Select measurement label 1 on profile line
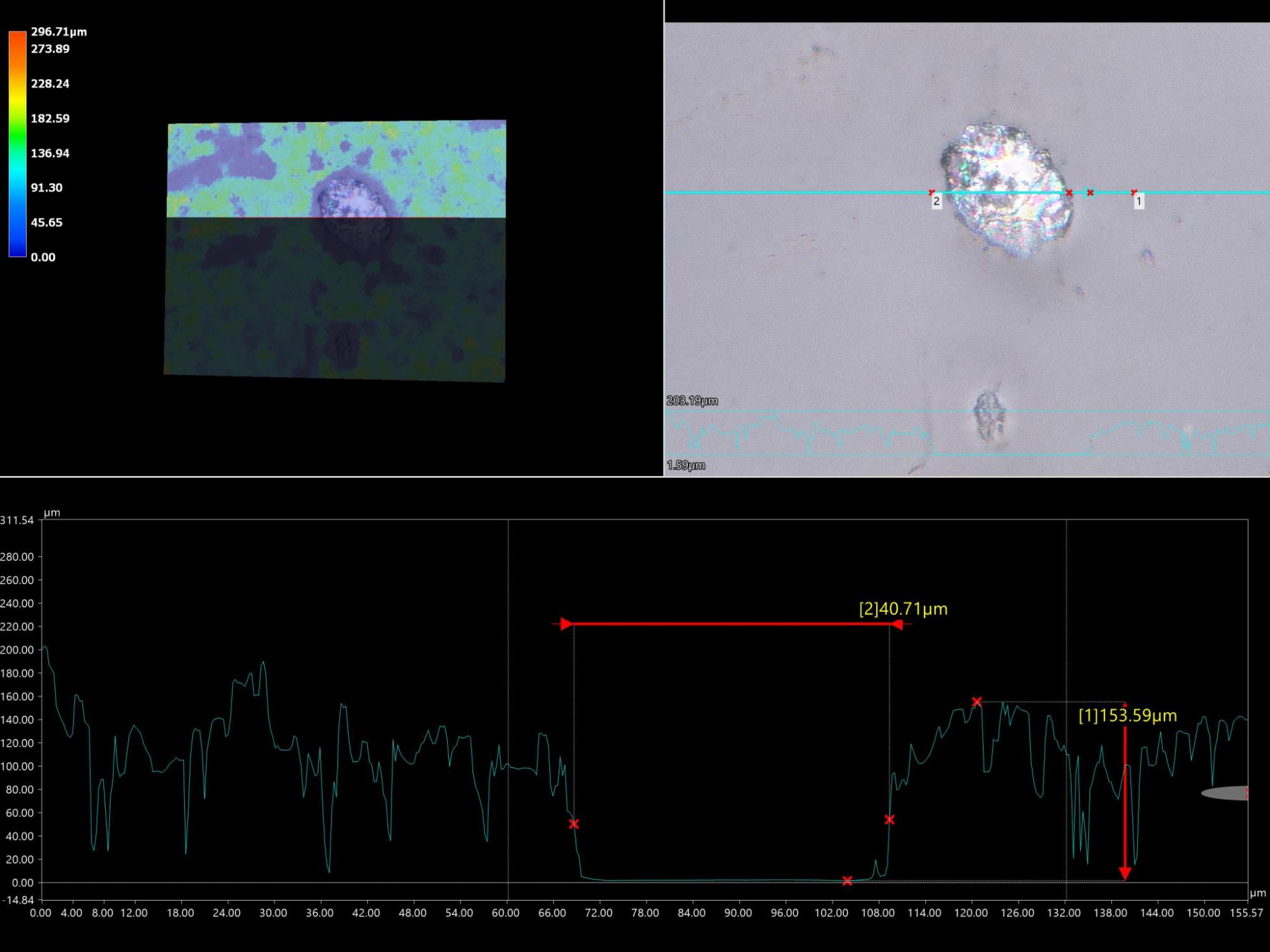 point(1139,201)
